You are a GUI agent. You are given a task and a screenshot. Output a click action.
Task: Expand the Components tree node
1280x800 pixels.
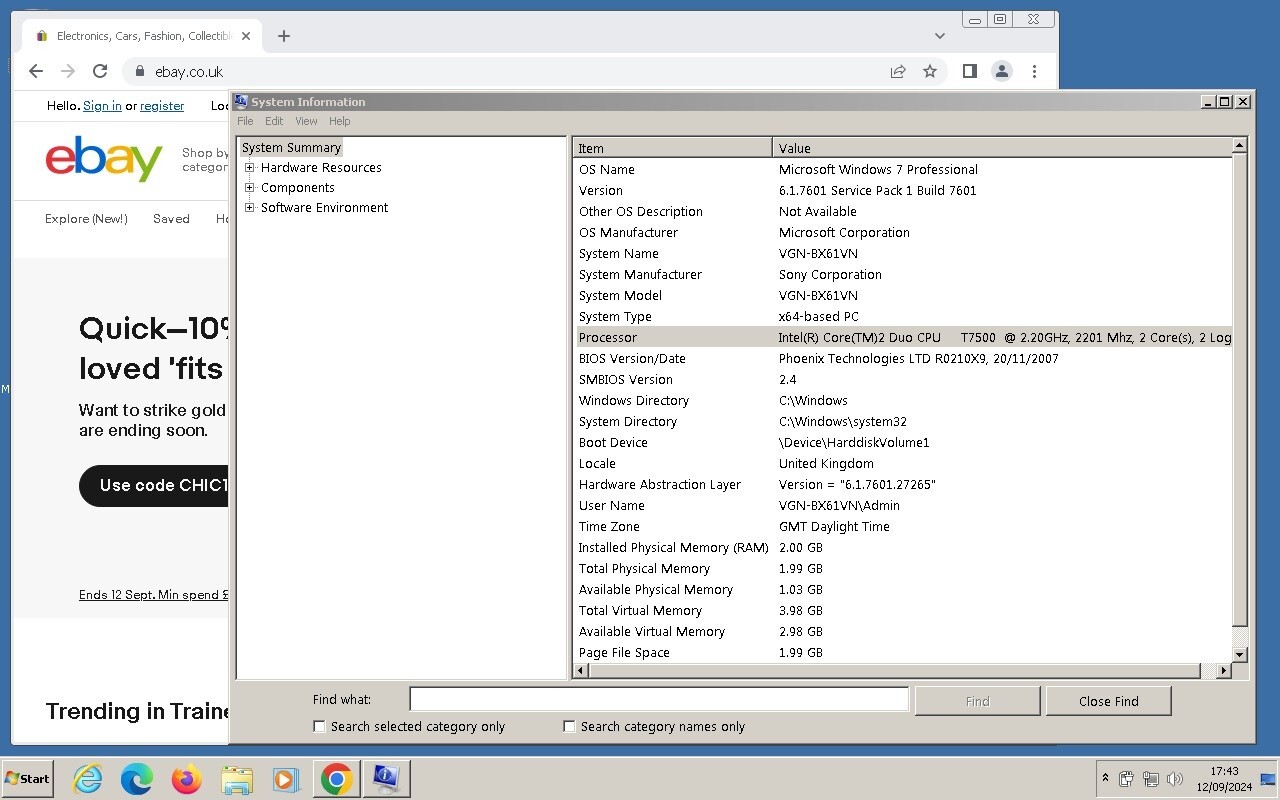(250, 188)
